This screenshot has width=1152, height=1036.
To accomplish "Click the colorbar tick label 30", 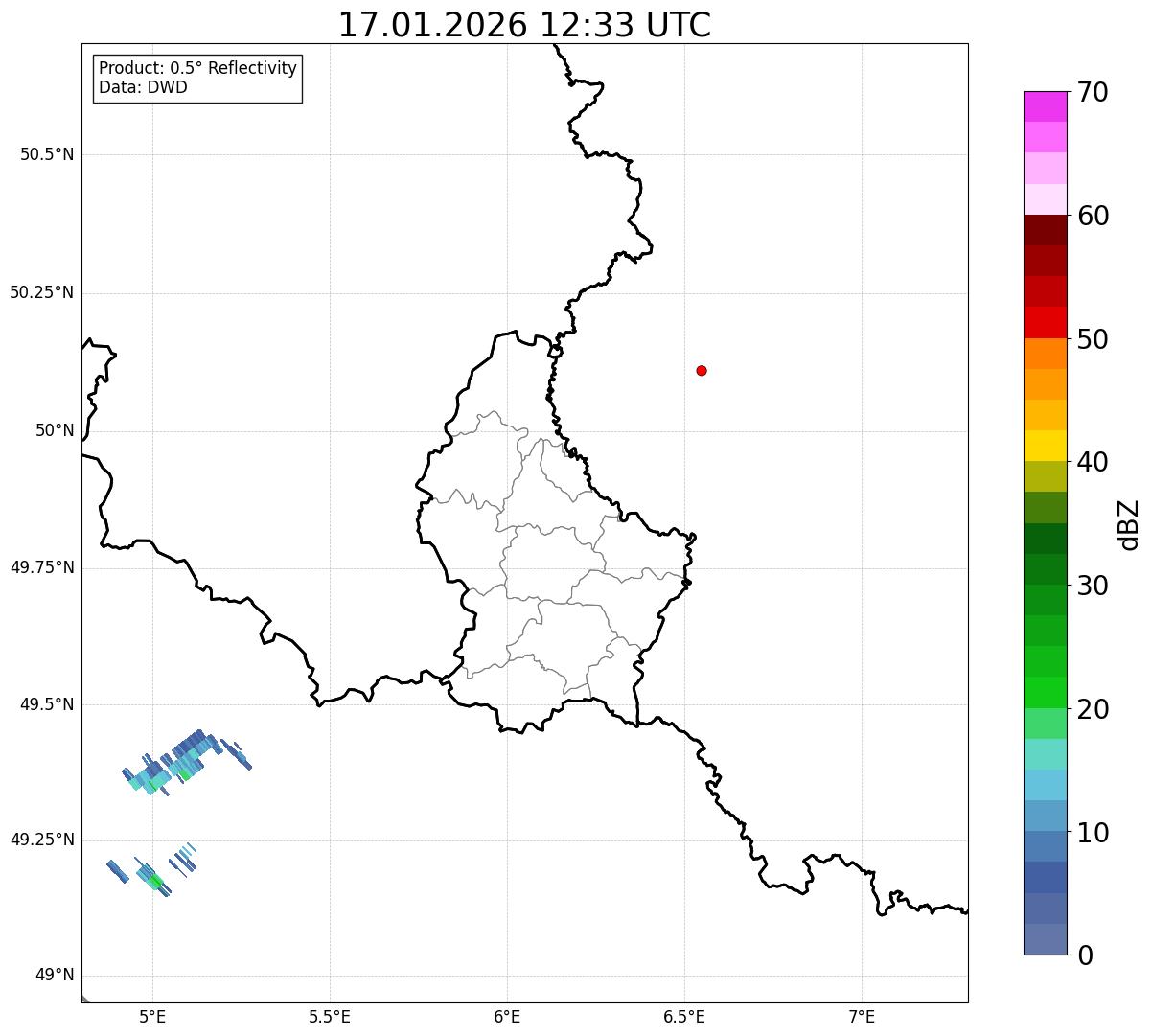I will coord(1093,586).
